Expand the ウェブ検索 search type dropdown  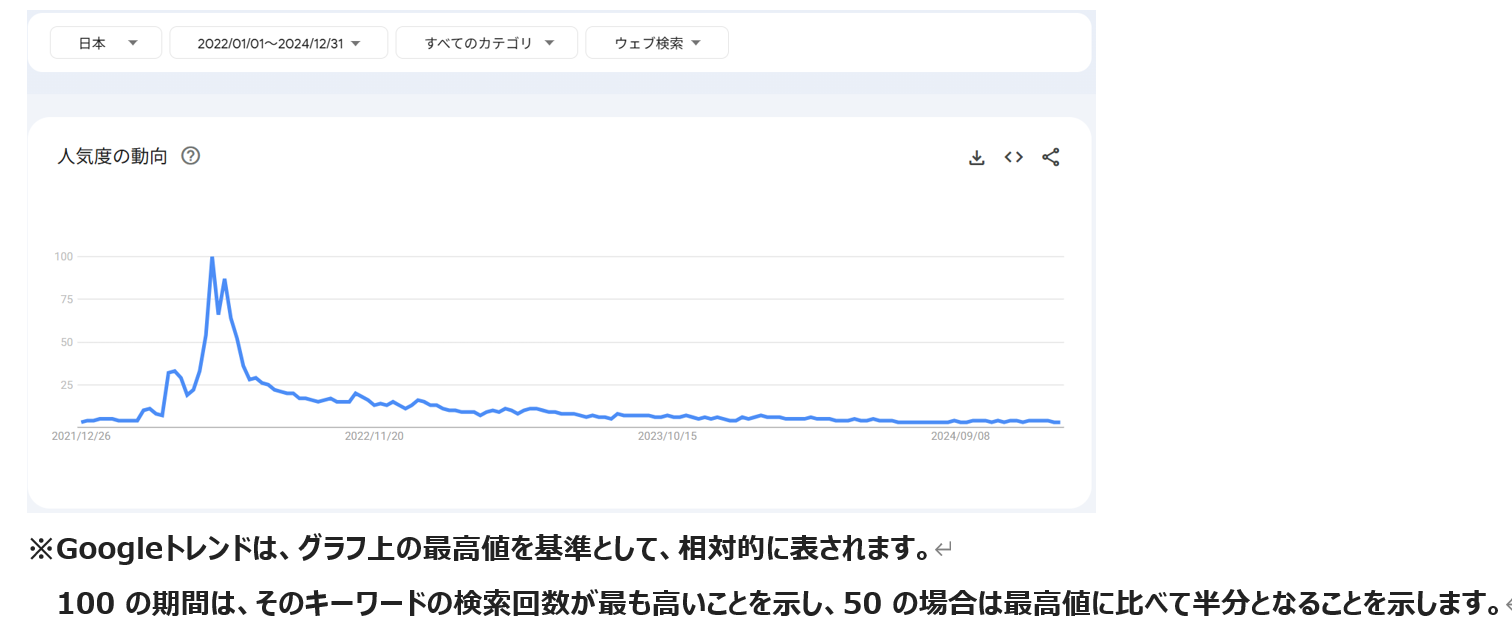[656, 43]
